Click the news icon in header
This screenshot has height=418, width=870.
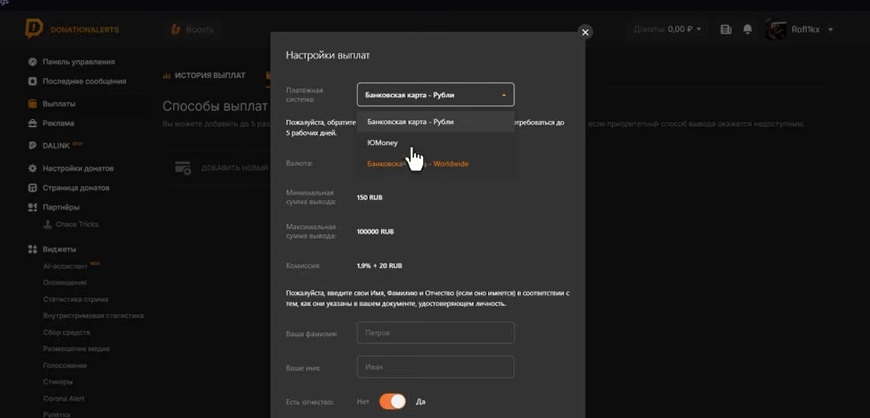click(726, 29)
